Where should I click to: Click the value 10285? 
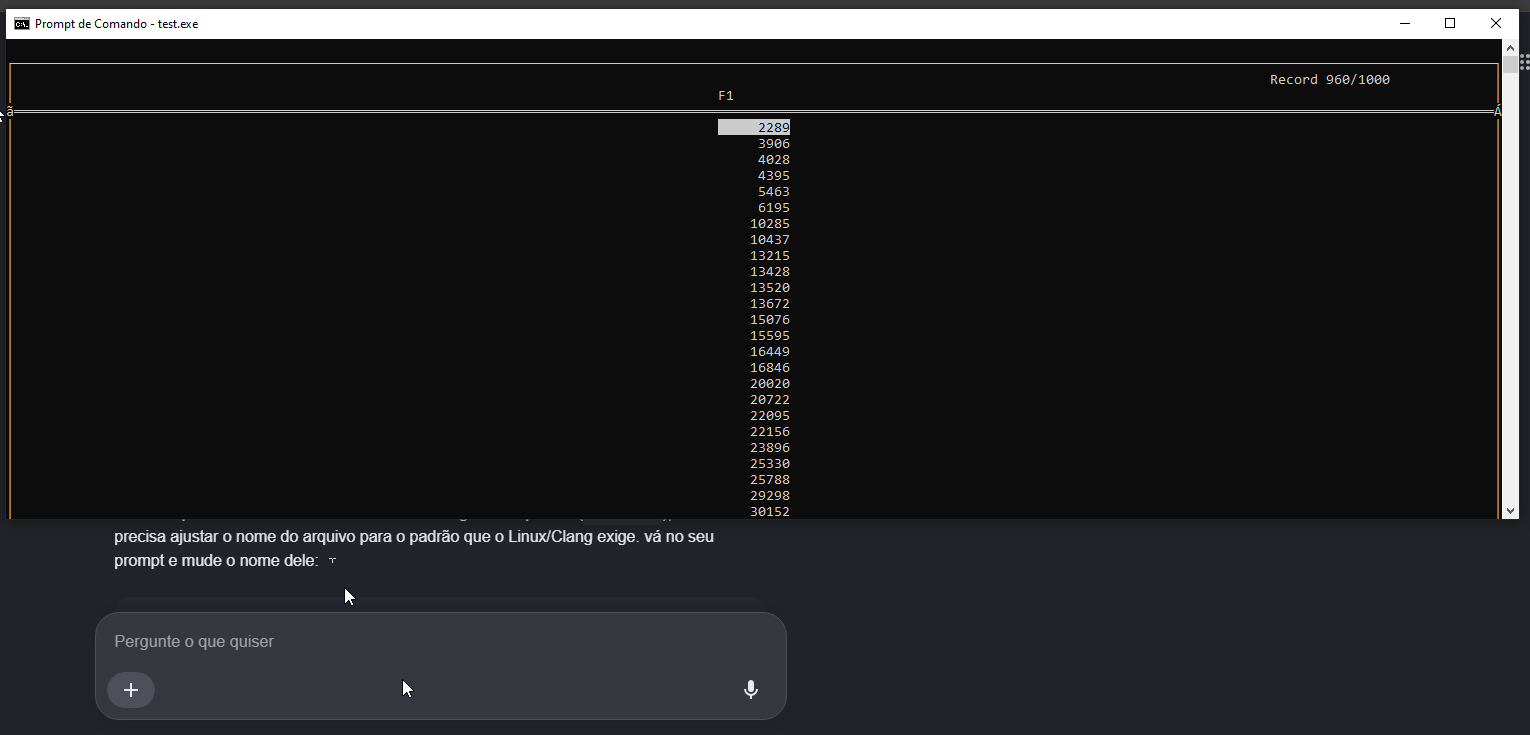pos(770,224)
